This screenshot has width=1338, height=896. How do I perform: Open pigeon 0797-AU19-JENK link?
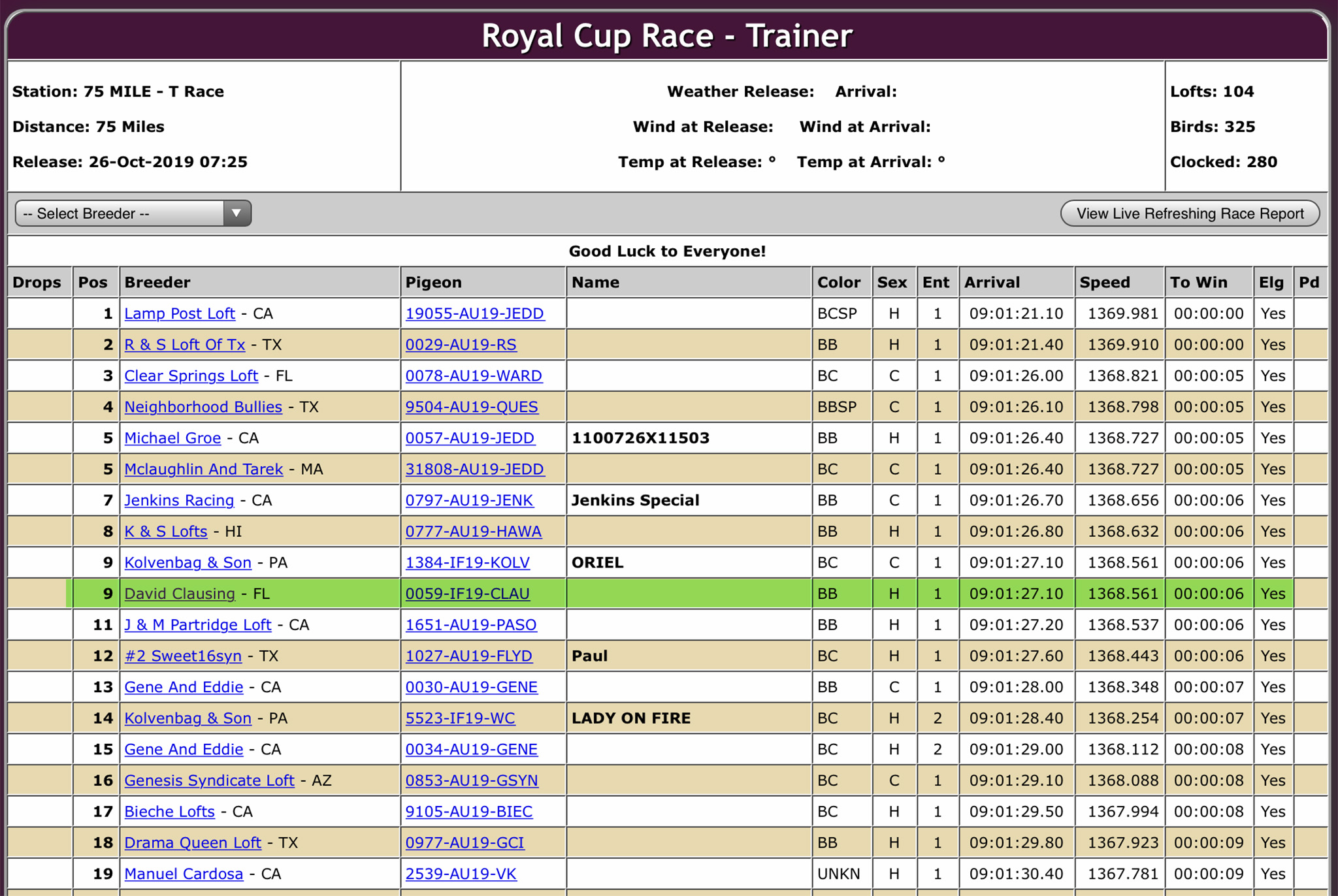(469, 500)
